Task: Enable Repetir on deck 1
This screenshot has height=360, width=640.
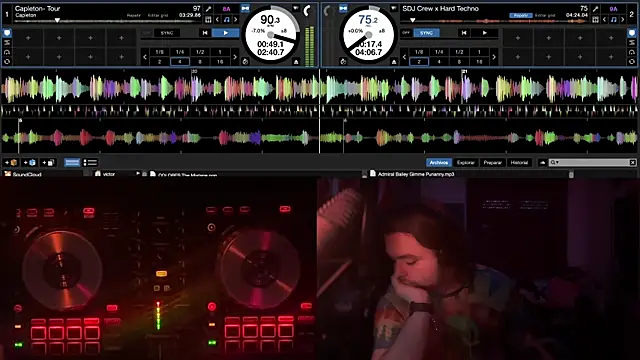Action: (134, 15)
